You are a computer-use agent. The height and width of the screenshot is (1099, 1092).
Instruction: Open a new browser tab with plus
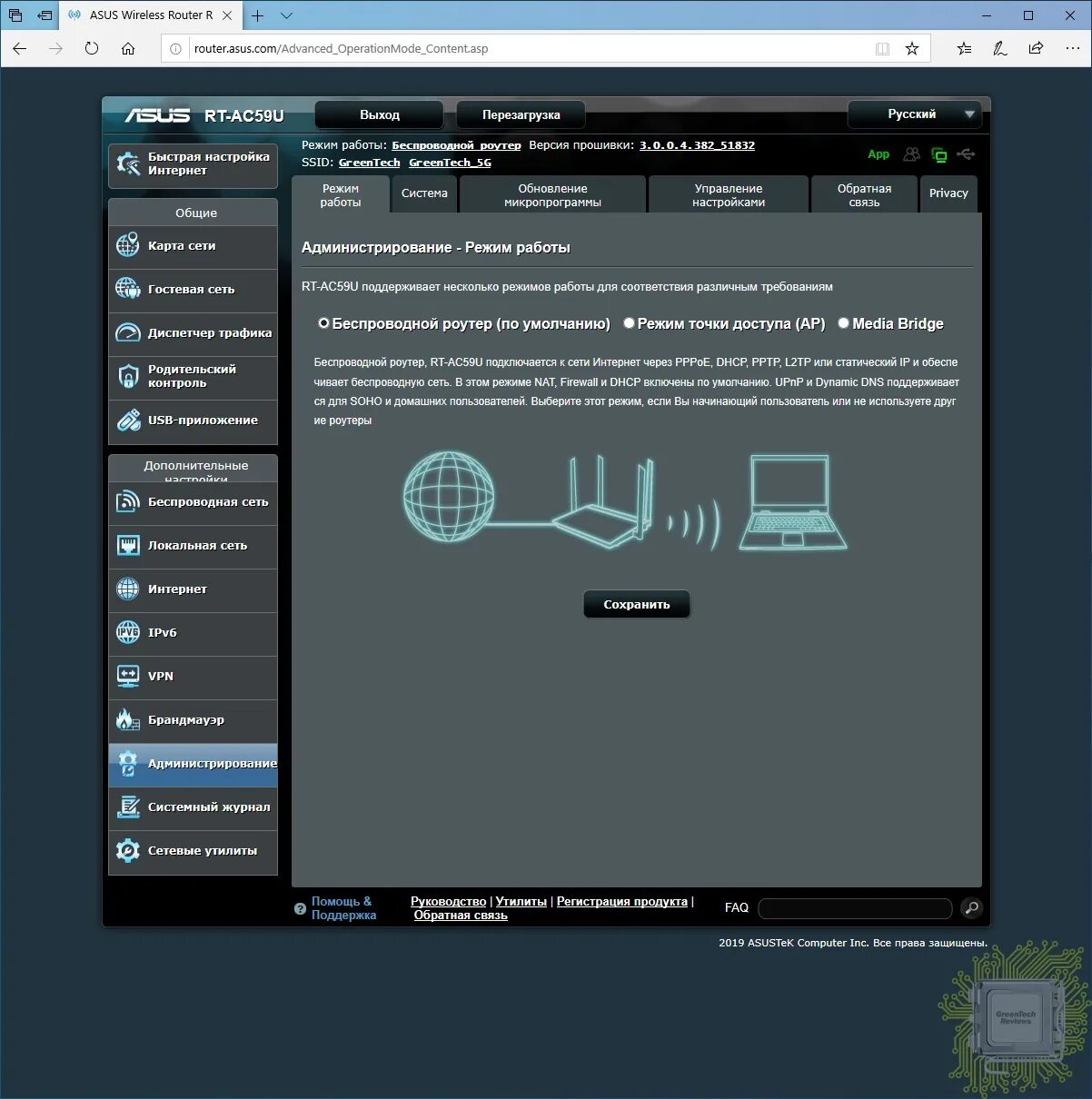(x=258, y=15)
